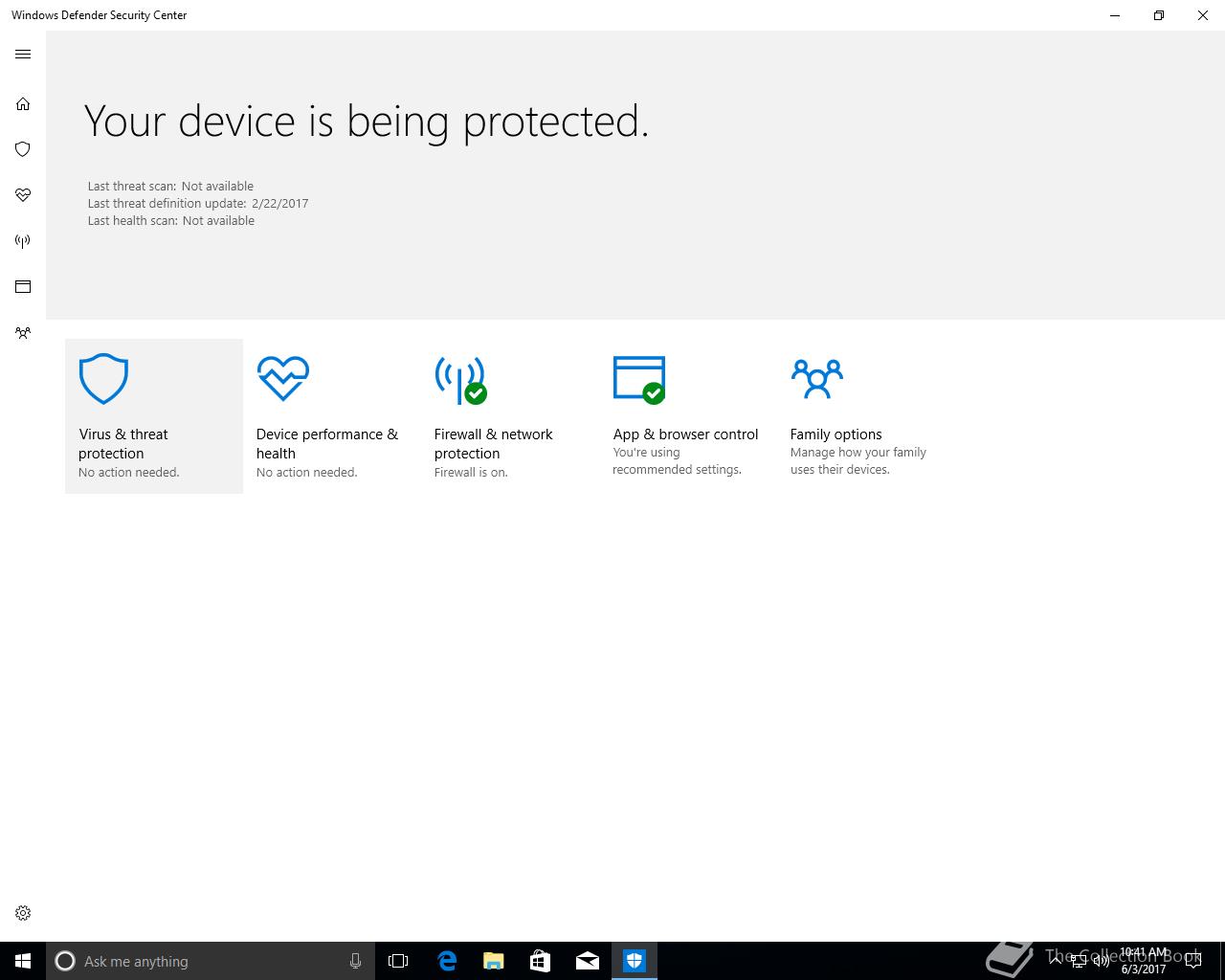The width and height of the screenshot is (1225, 980).
Task: Click the Cortana microphone icon
Action: coord(355,961)
